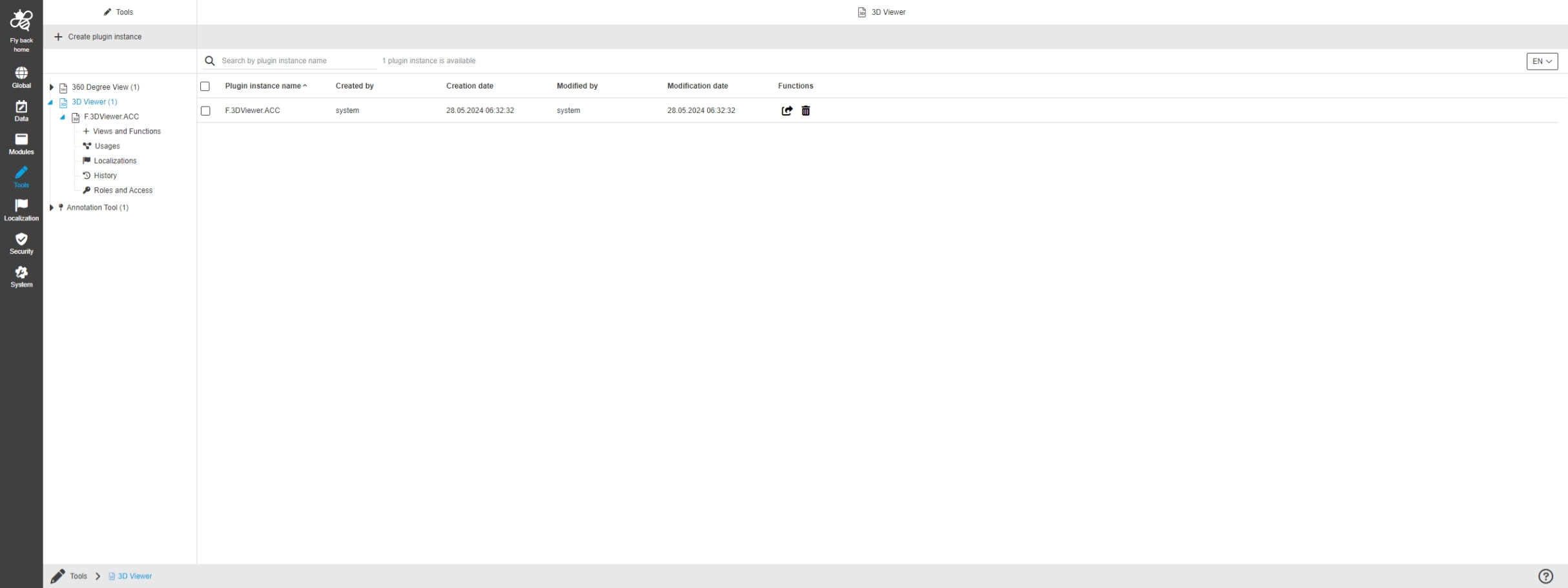Open the Modules section in sidebar
The width and height of the screenshot is (1568, 588).
(x=21, y=144)
